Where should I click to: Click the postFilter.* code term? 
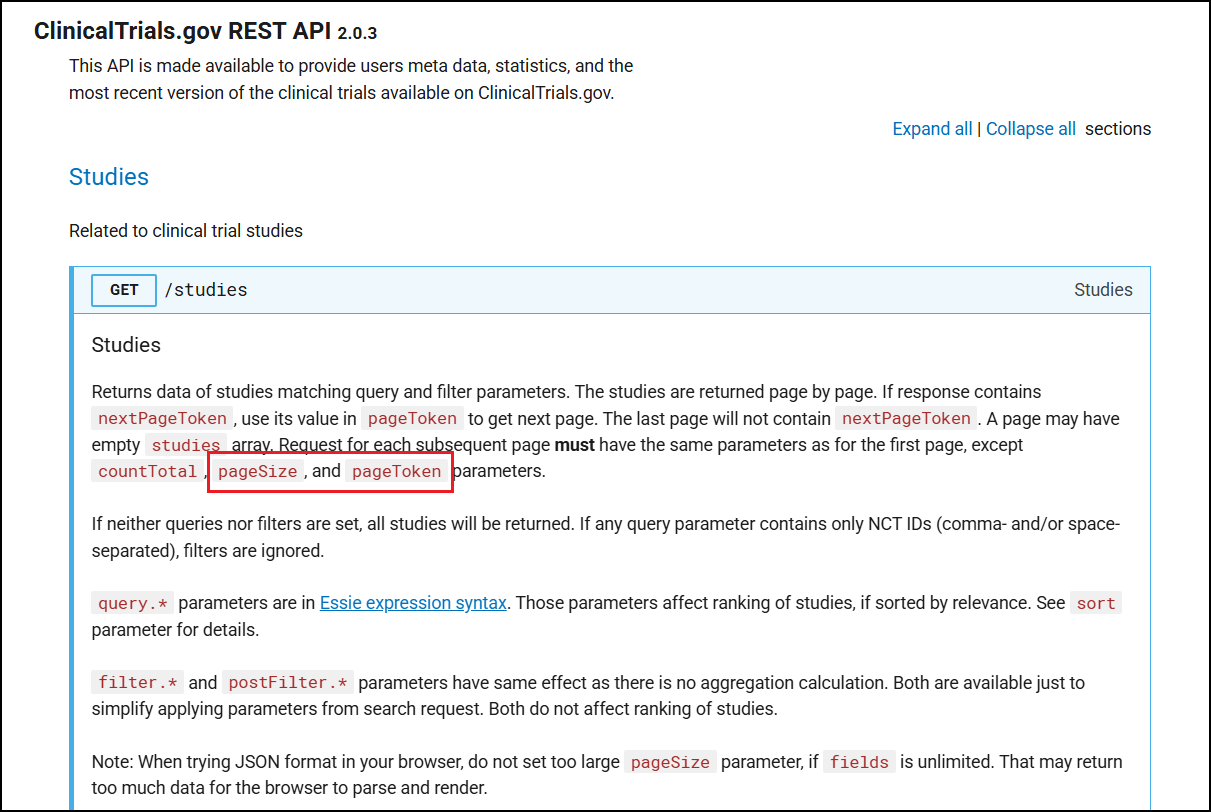[288, 683]
